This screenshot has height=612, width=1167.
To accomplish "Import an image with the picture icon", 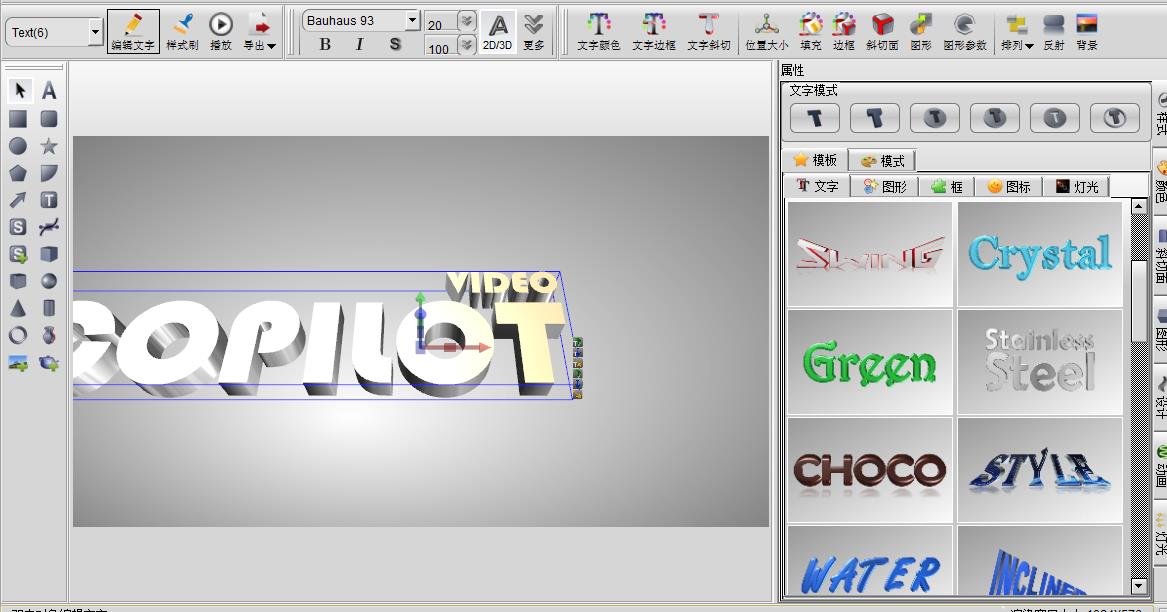I will click(19, 363).
